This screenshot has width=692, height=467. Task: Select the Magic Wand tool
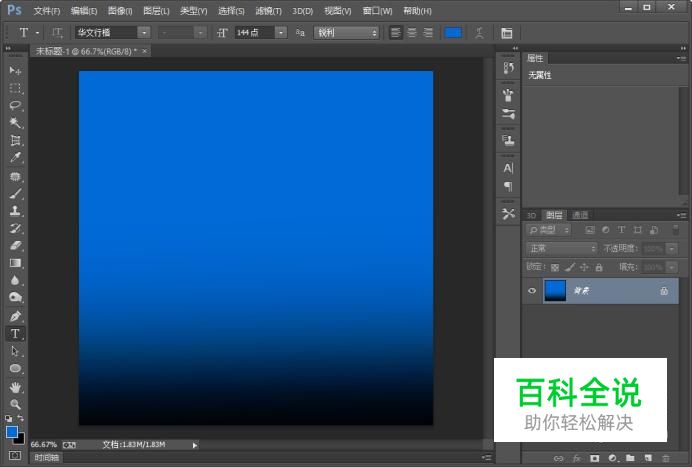point(15,123)
